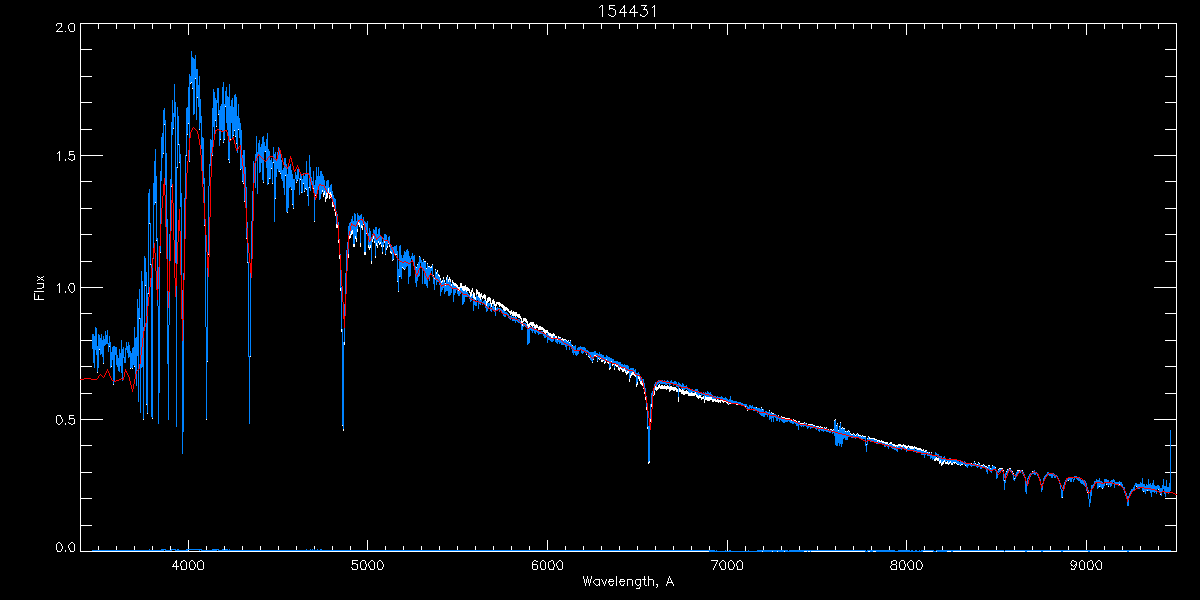
Task: Click the blue spike at far right edge
Action: 1170,433
